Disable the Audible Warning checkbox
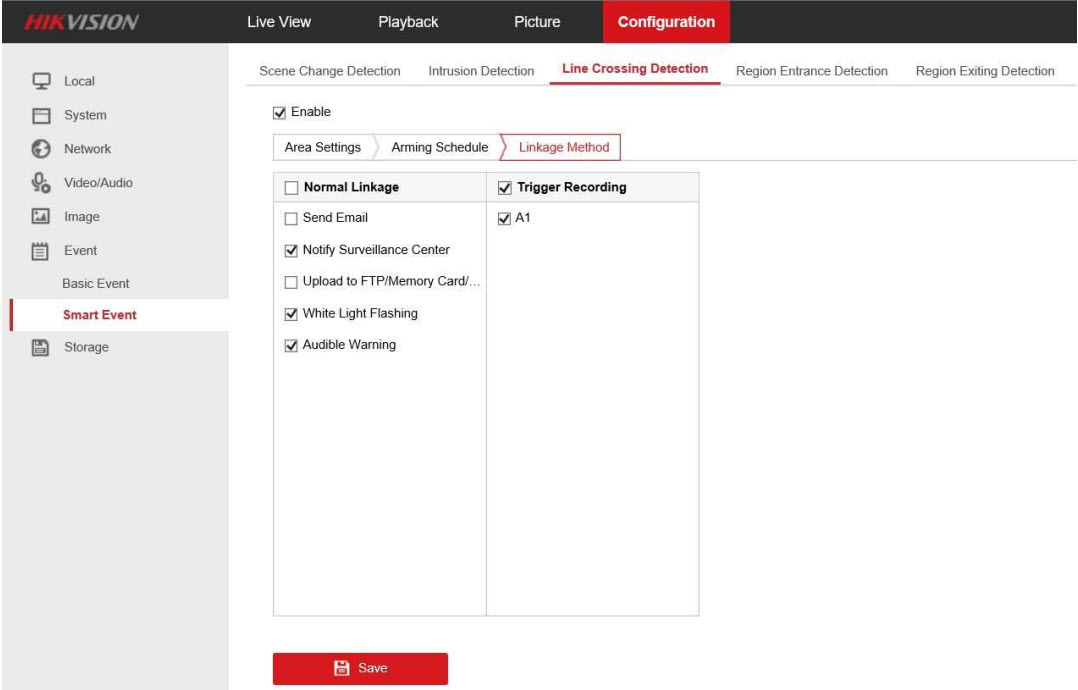 click(x=292, y=346)
